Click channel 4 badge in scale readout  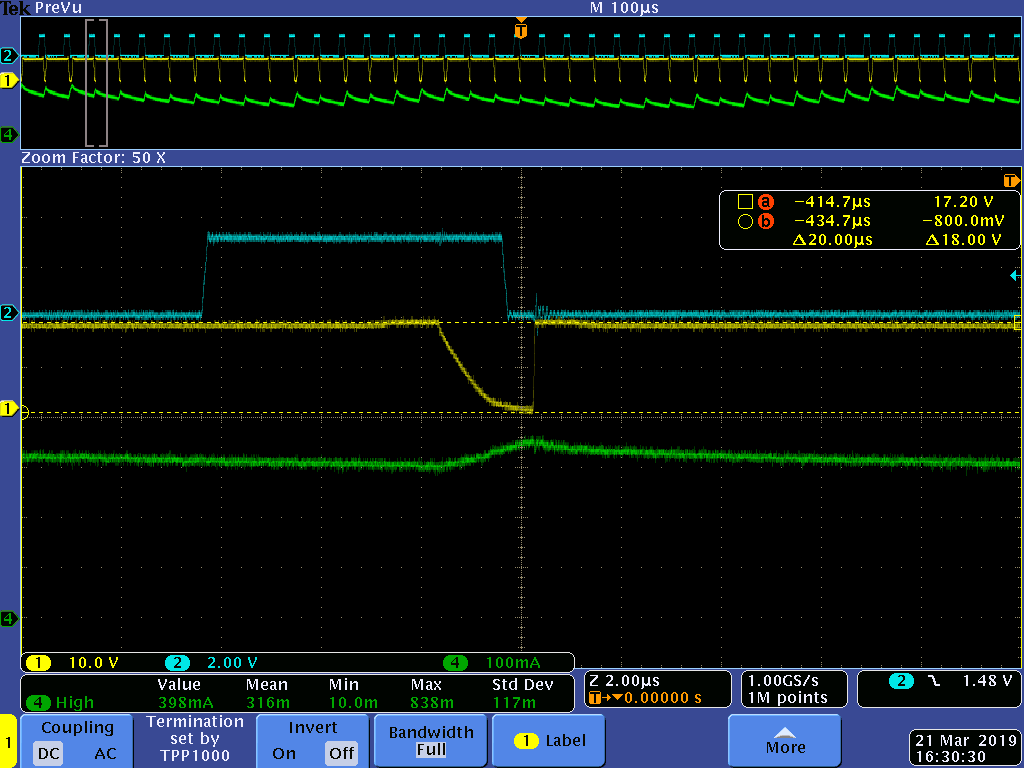point(455,663)
